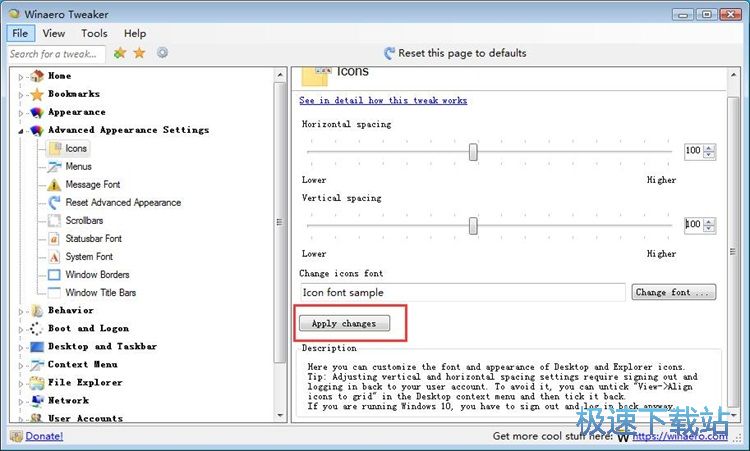This screenshot has height=451, width=750.
Task: Click the Apply changes button
Action: pyautogui.click(x=344, y=323)
